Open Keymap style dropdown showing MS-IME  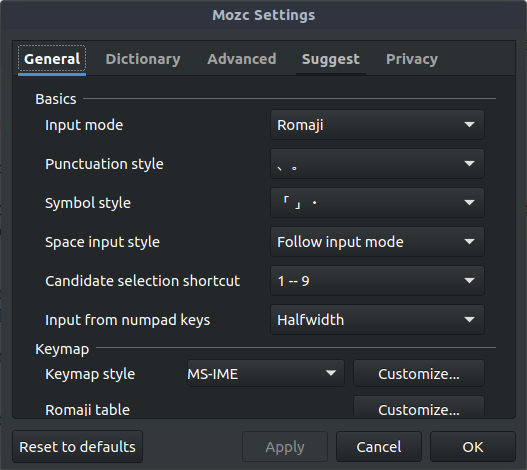(x=266, y=373)
